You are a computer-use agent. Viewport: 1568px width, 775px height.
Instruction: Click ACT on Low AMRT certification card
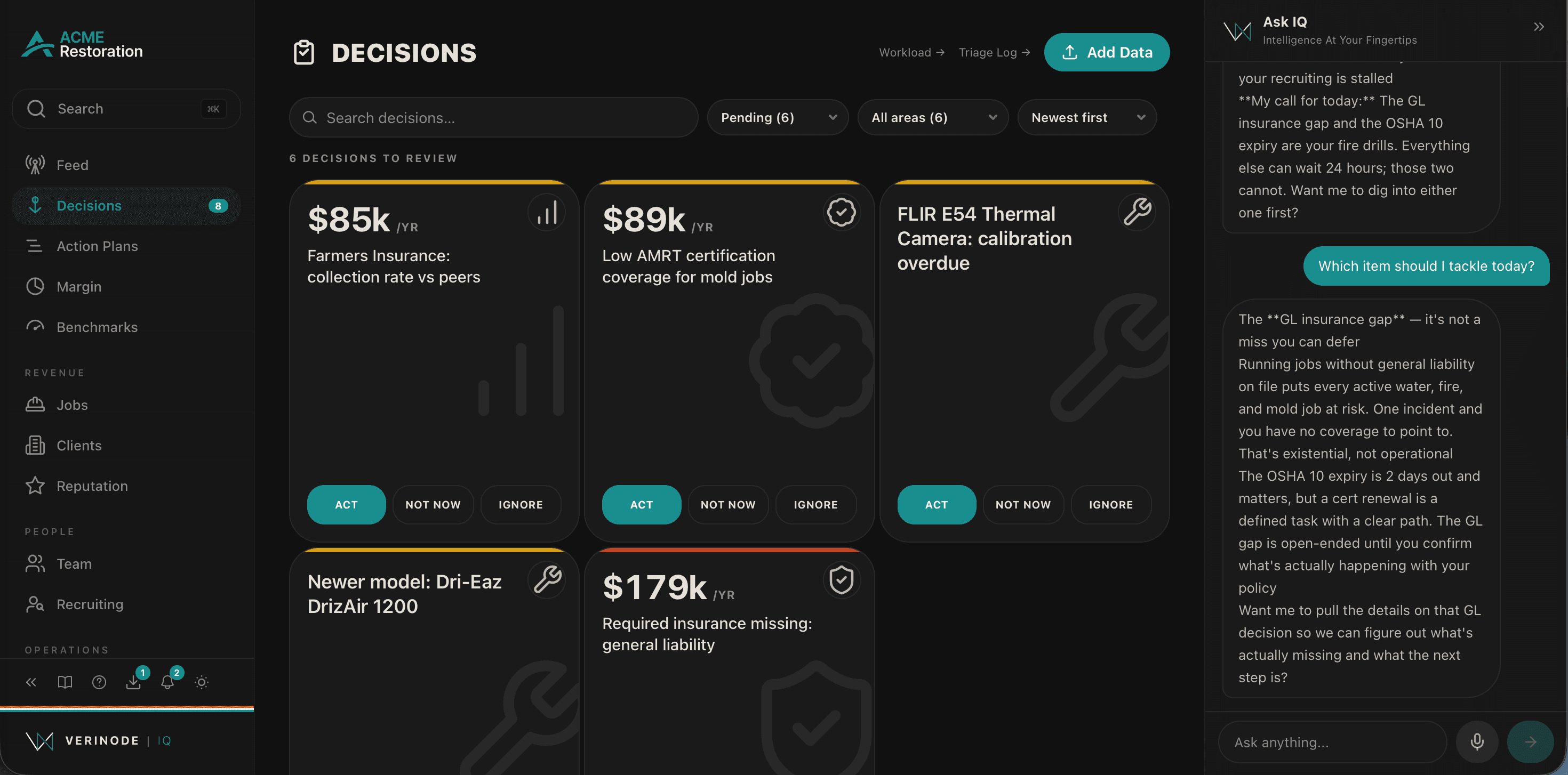click(x=642, y=504)
